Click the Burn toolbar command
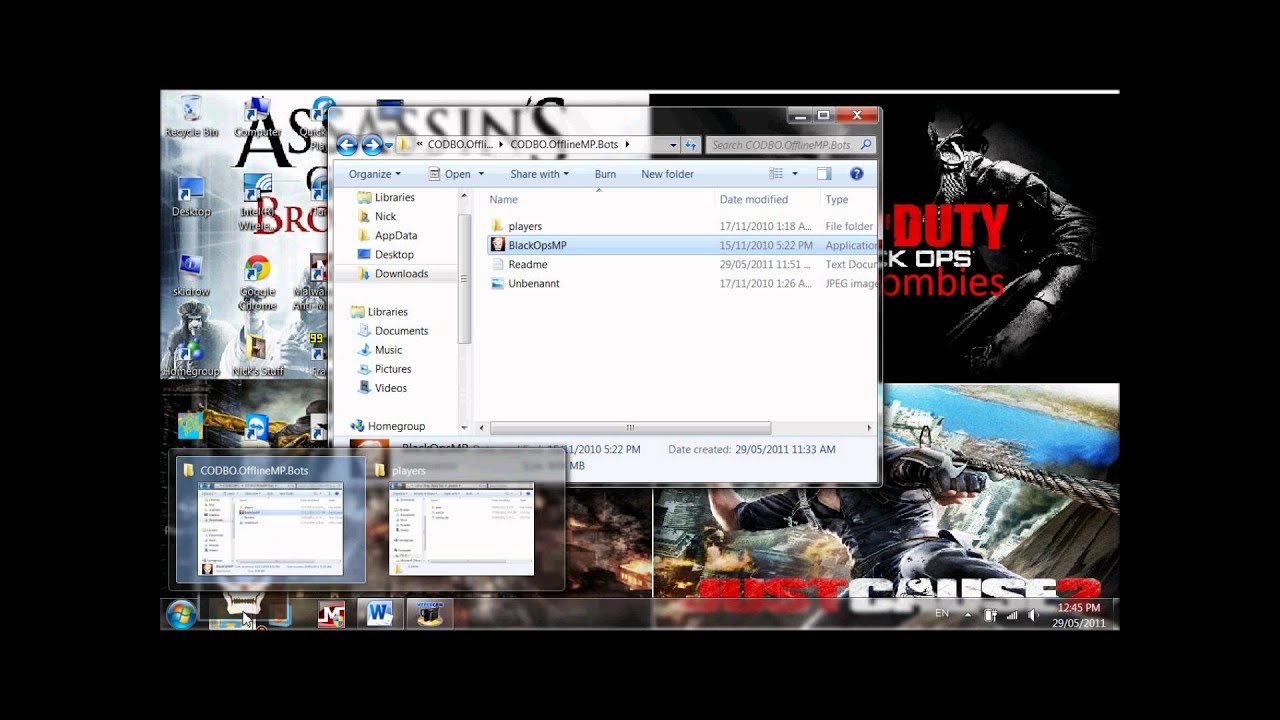The height and width of the screenshot is (720, 1280). (x=605, y=174)
